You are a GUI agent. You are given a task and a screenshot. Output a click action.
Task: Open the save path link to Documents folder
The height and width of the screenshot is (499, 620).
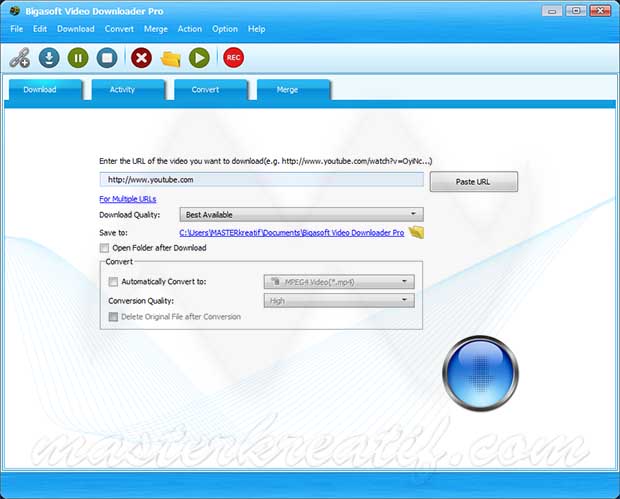[292, 233]
